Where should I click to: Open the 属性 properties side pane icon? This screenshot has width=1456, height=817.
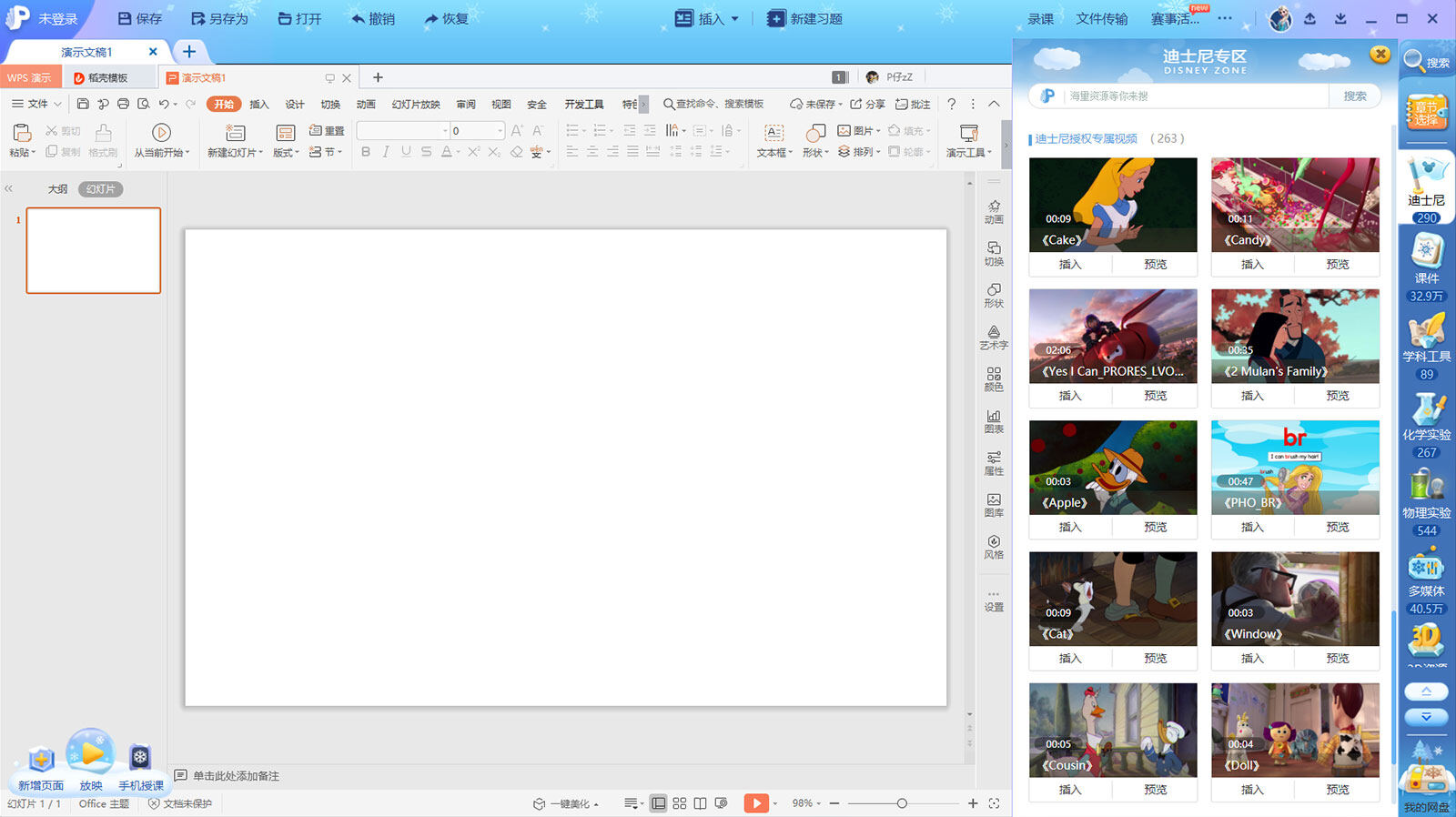[994, 463]
